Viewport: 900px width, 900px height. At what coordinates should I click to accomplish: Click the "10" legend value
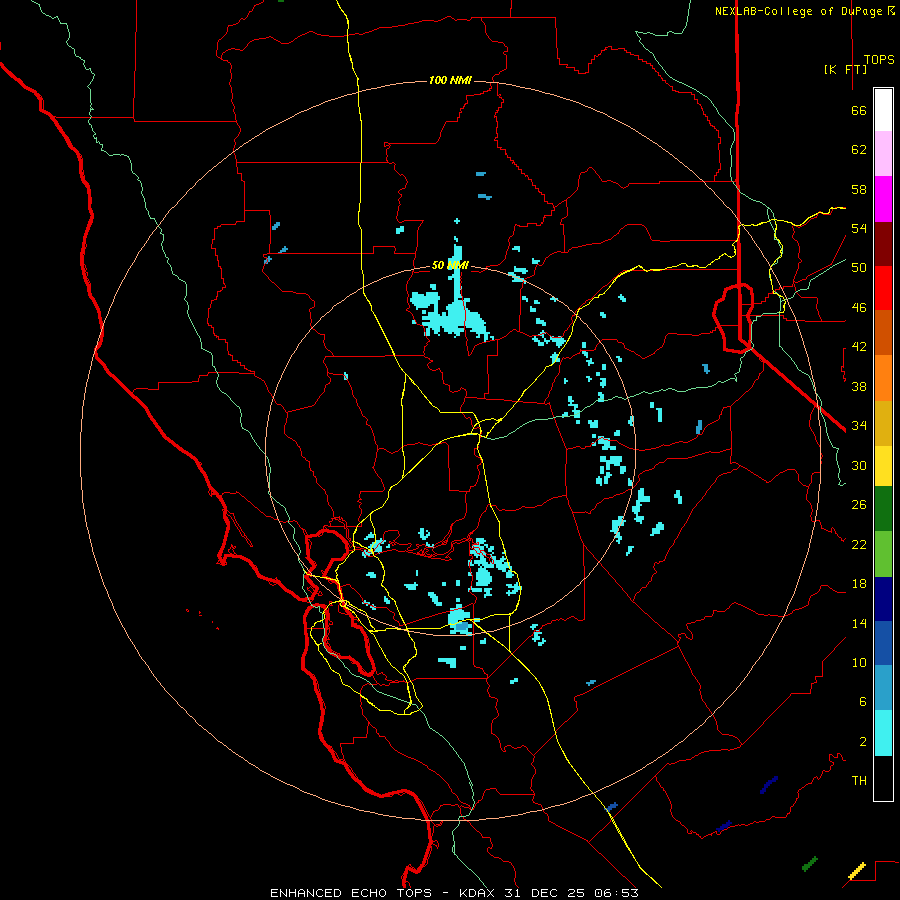click(x=859, y=662)
